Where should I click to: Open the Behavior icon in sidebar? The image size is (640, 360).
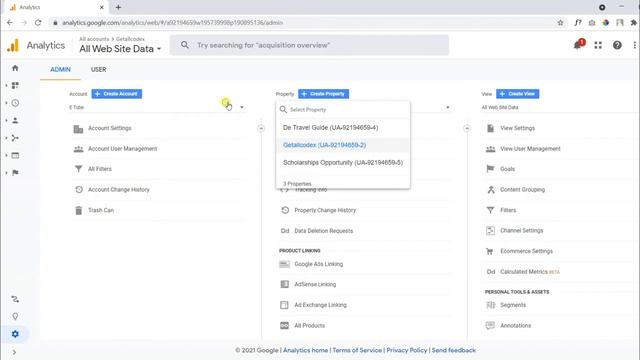click(15, 155)
